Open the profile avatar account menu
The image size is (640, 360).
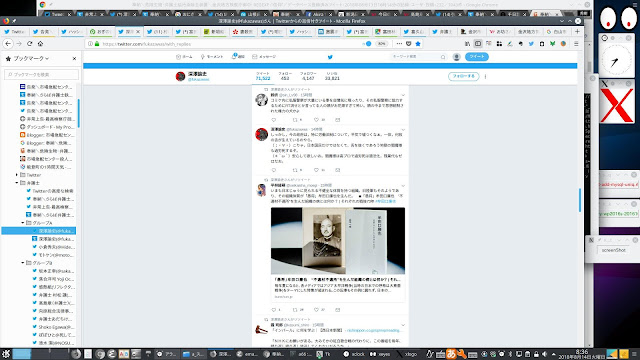point(457,57)
